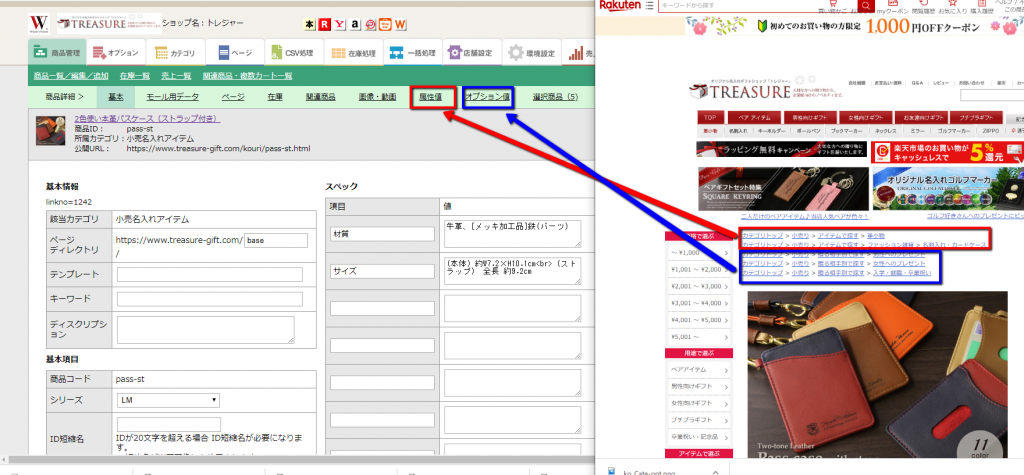Click the red Rakuten R mall icon
The height and width of the screenshot is (475, 1024).
[325, 23]
